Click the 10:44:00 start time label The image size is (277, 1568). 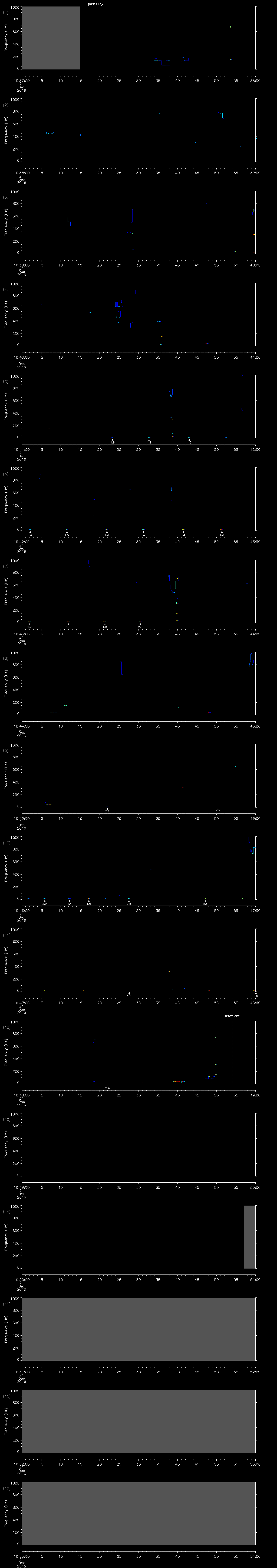tap(21, 726)
